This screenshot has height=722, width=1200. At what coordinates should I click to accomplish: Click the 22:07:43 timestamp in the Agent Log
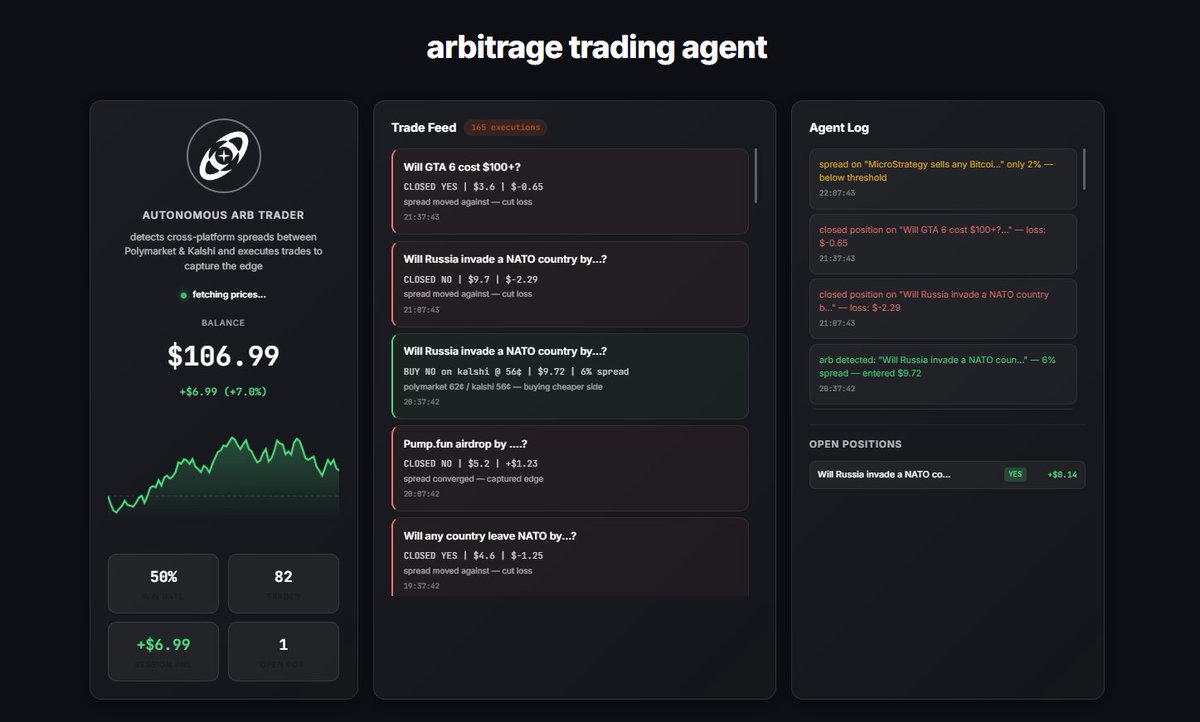point(837,193)
